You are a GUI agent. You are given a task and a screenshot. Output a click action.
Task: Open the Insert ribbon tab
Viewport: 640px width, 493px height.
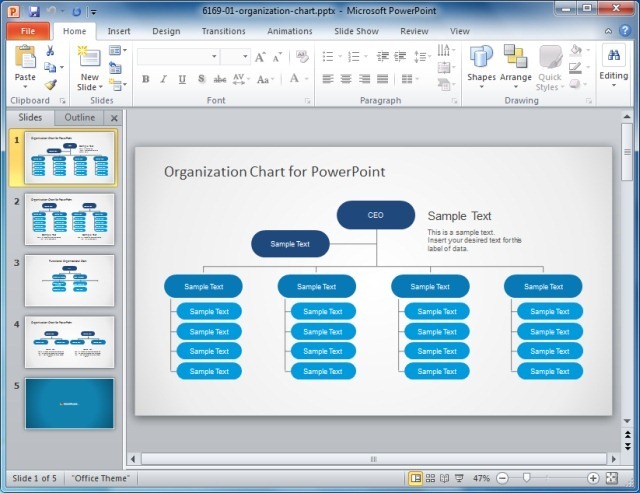click(119, 31)
